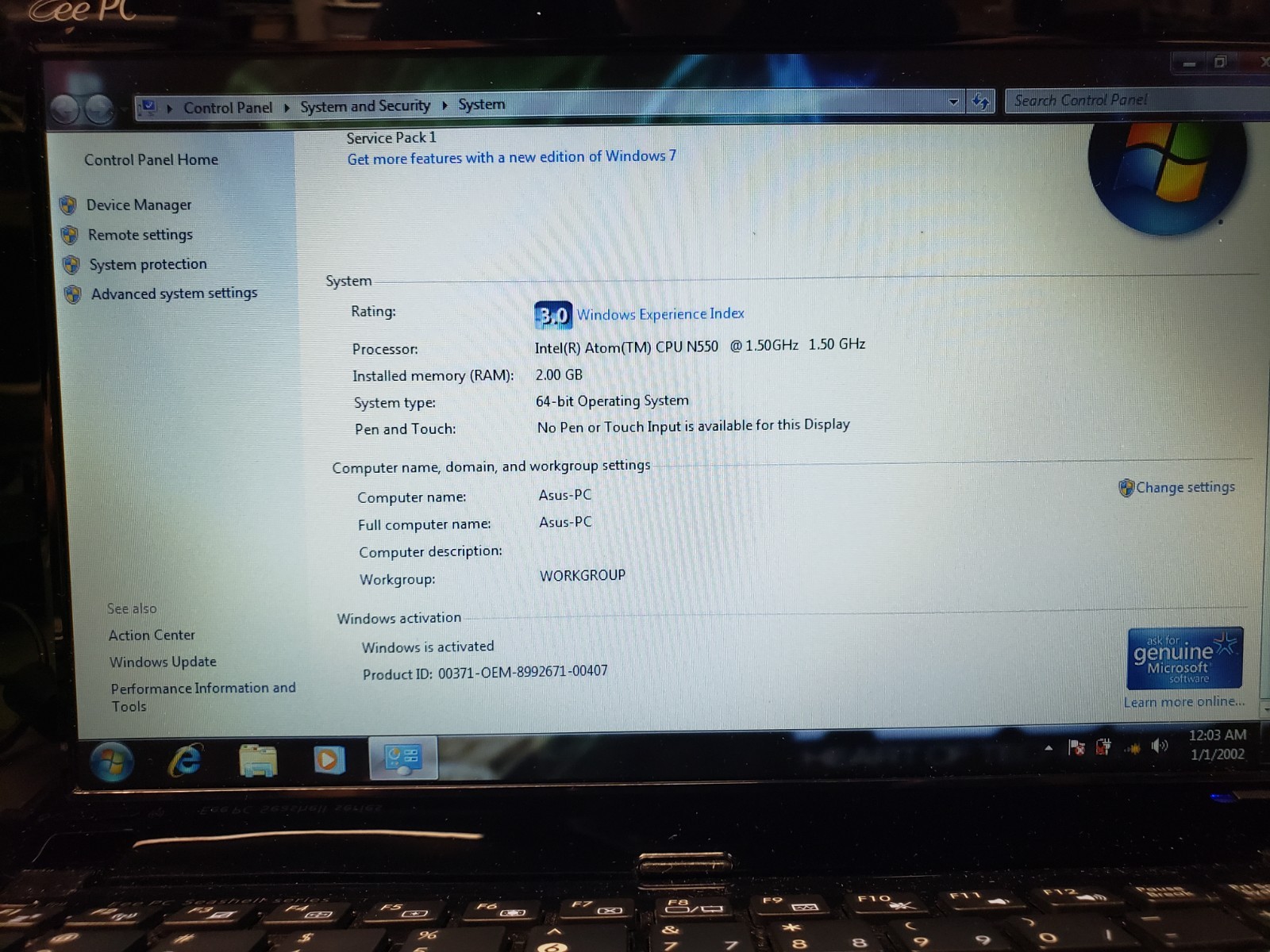Maximize the System window

coord(1221,62)
